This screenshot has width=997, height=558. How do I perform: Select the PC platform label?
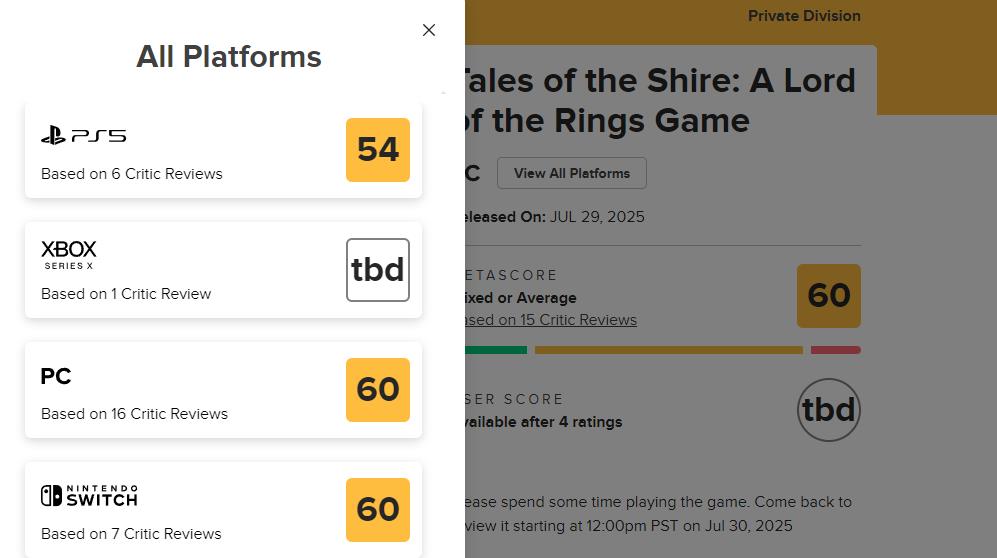coord(56,377)
